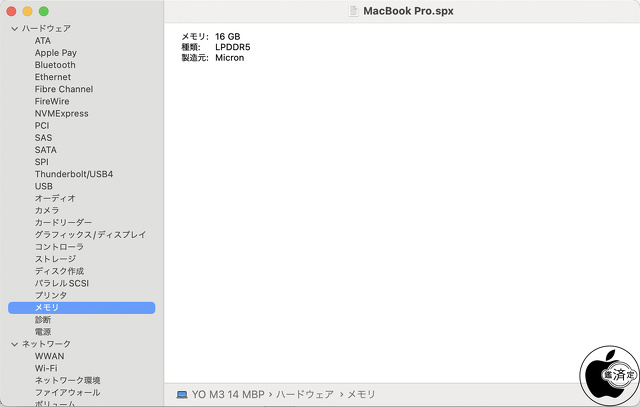Select ファイアウォール in the sidebar
This screenshot has height=407, width=640.
tap(67, 393)
